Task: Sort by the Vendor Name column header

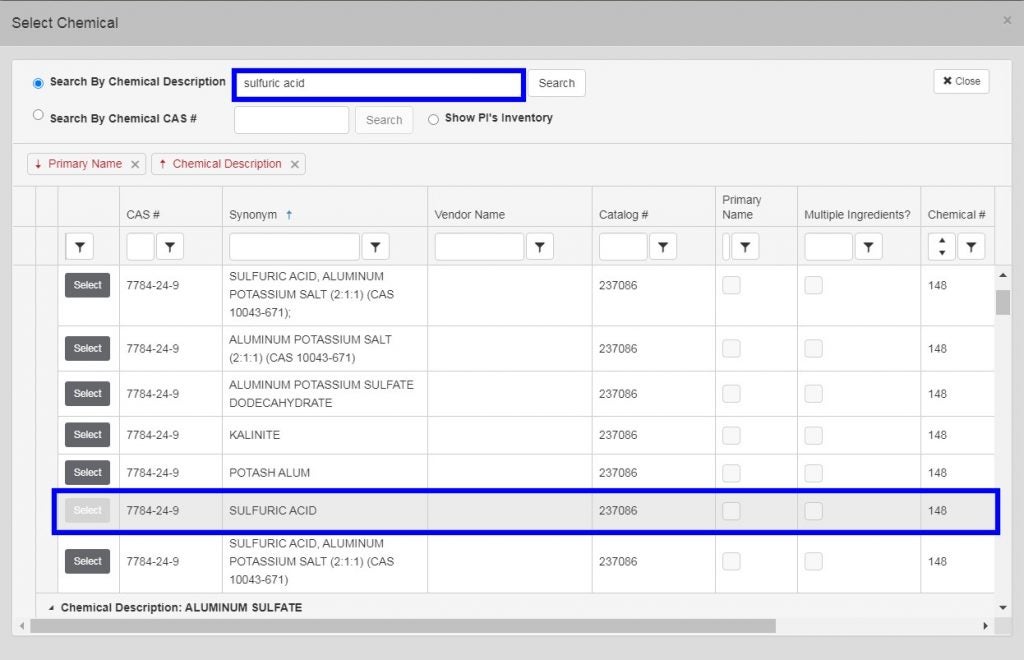Action: pyautogui.click(x=470, y=215)
